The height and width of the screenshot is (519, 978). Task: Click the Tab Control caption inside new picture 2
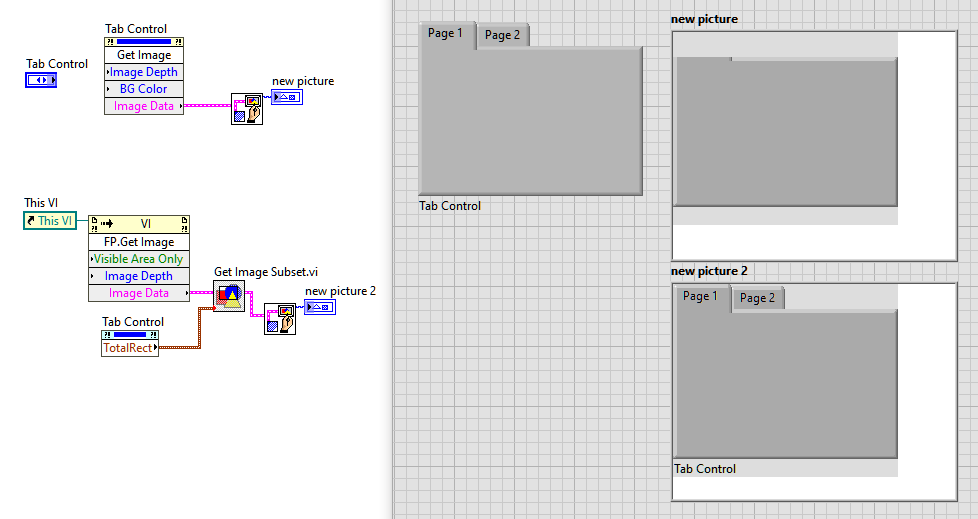(705, 469)
